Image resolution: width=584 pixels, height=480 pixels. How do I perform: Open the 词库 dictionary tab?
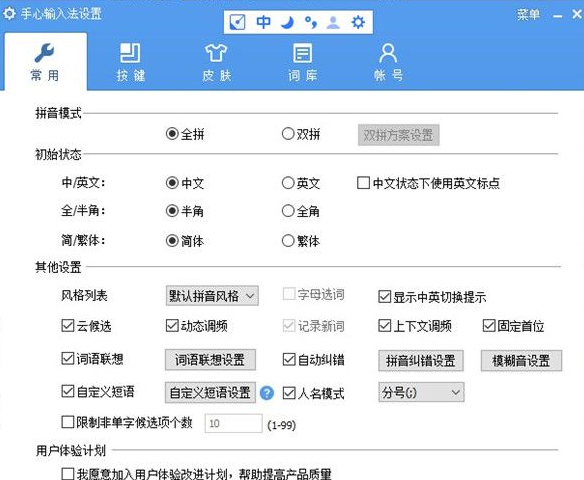(302, 62)
